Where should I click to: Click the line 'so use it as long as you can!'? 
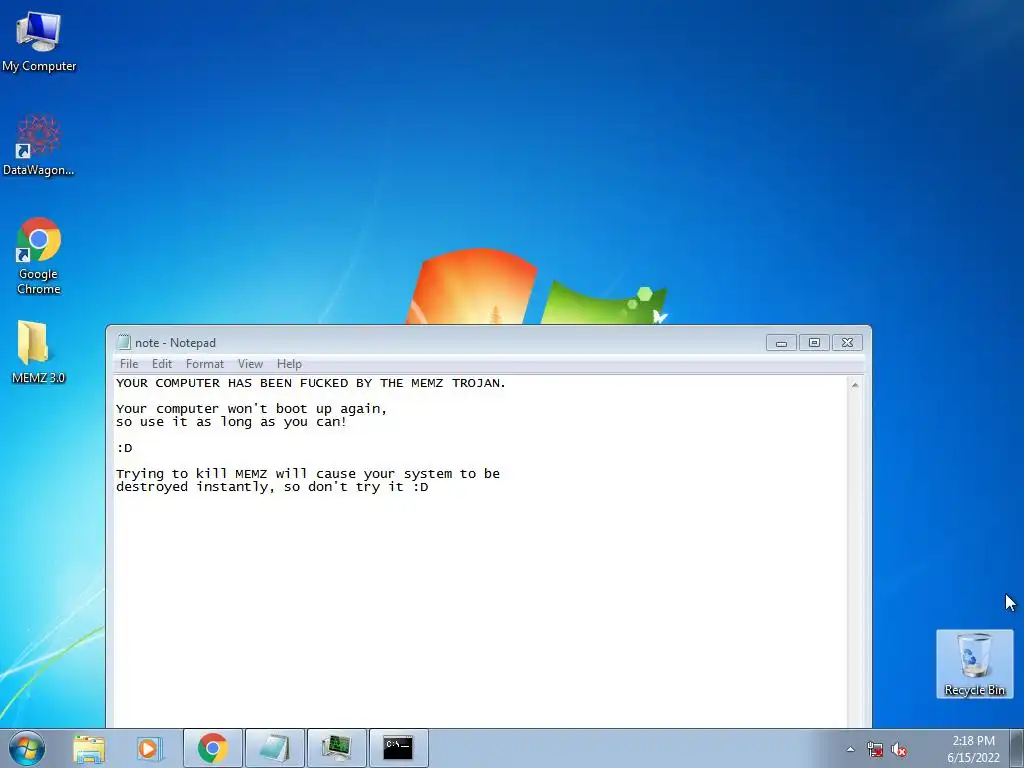coord(231,422)
